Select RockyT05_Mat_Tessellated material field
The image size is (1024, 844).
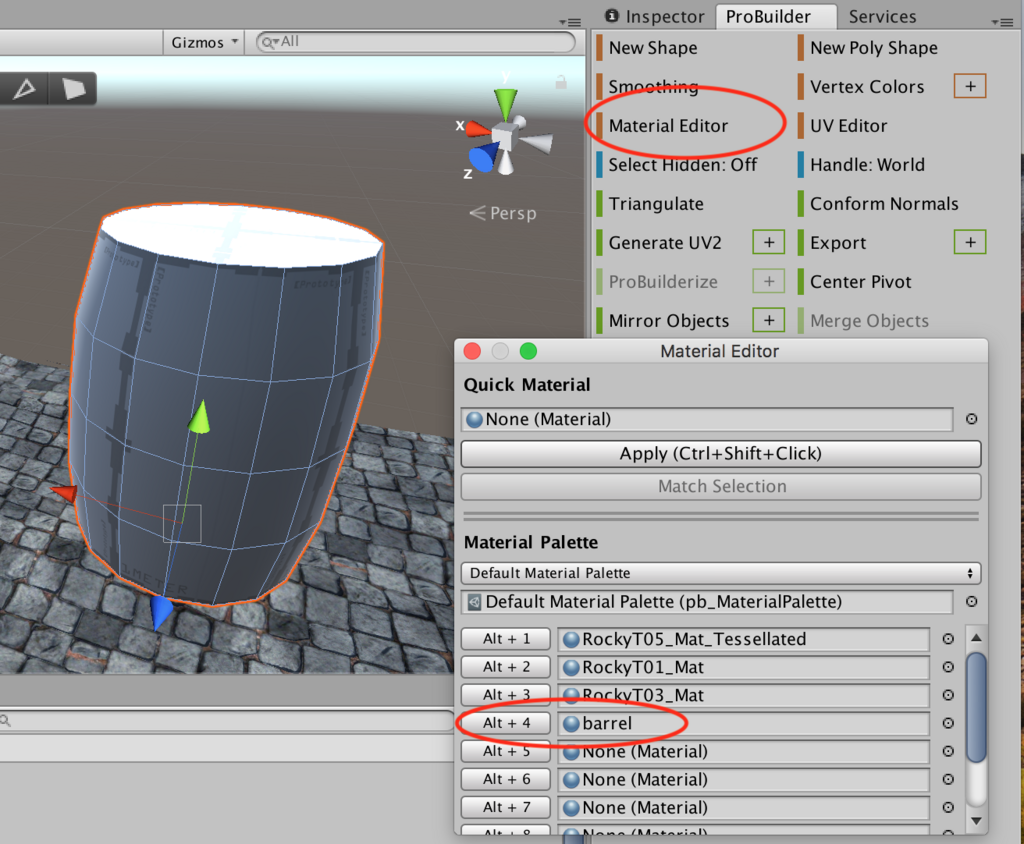tap(744, 639)
